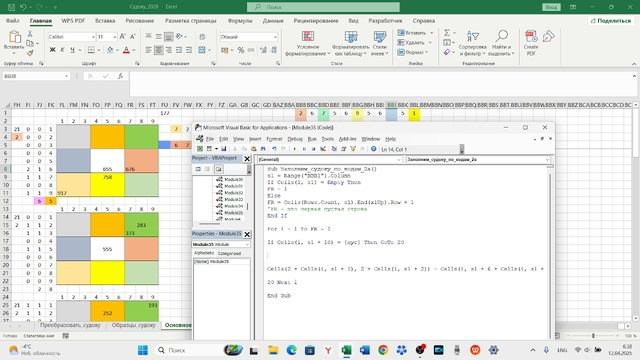The width and height of the screenshot is (640, 360).
Task: Click the blue Help icon in VBA toolbar
Action: [x=373, y=149]
